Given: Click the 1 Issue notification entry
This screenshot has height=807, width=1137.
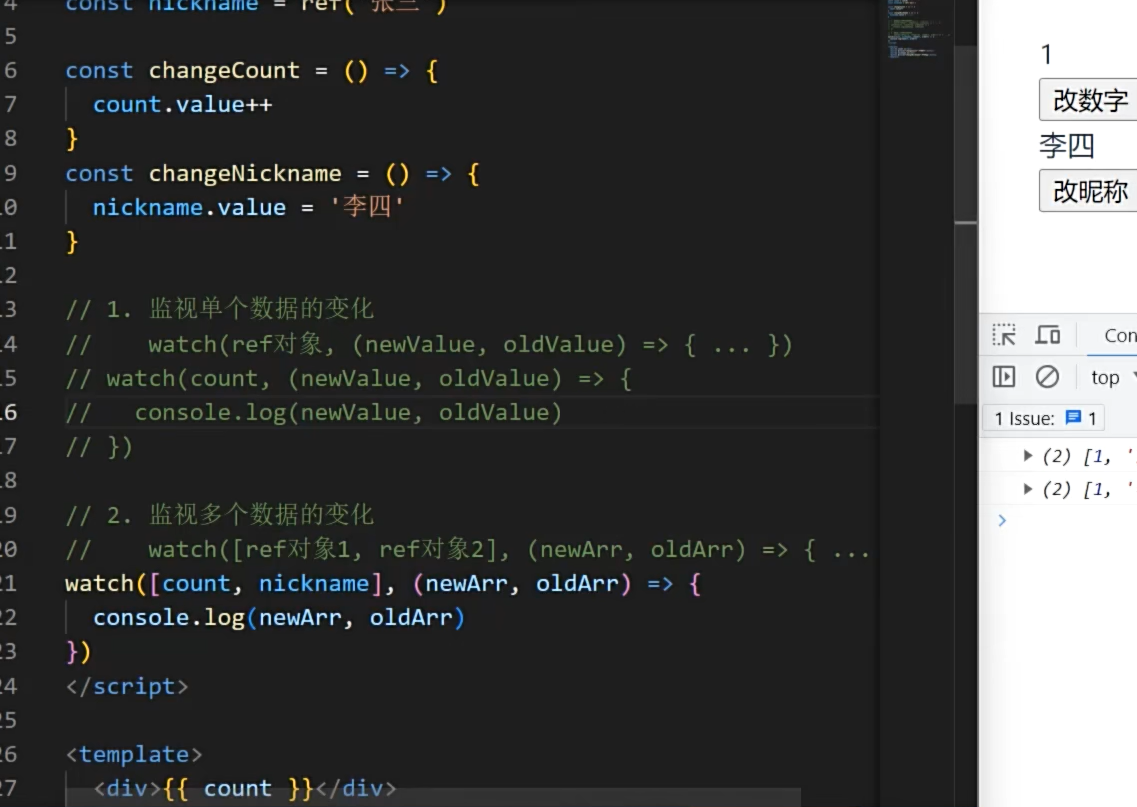Looking at the screenshot, I should (1023, 417).
